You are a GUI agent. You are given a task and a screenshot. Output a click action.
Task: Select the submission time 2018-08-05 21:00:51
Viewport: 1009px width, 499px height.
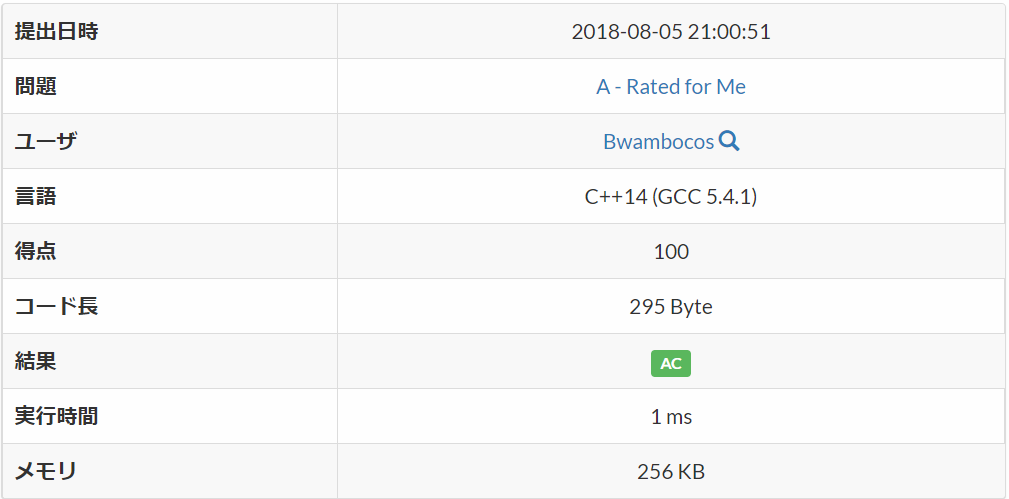(x=671, y=32)
